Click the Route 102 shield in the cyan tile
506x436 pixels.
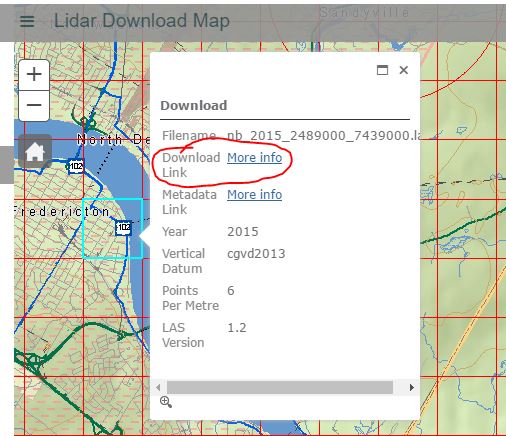click(124, 228)
